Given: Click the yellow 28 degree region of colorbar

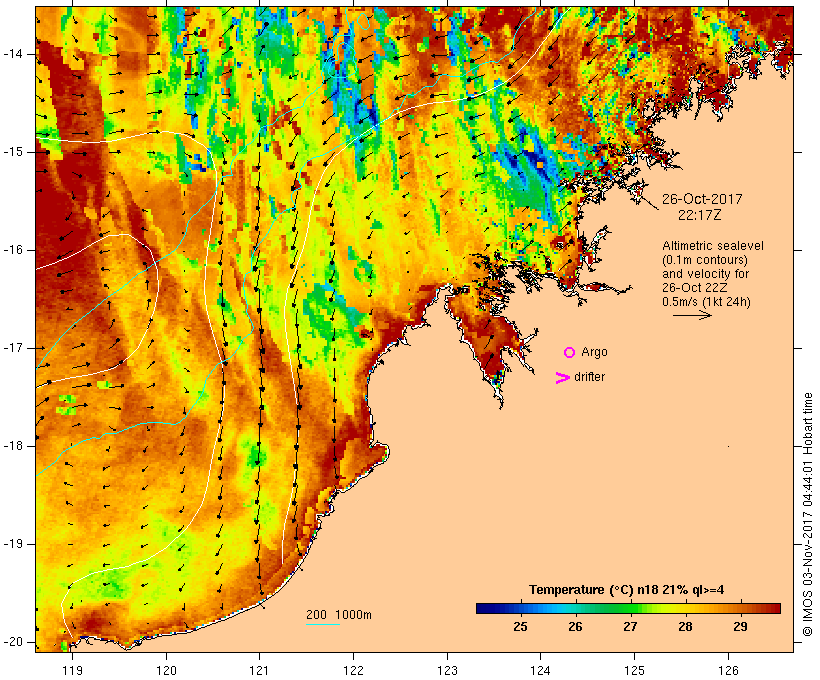Looking at the screenshot, I should pos(685,608).
